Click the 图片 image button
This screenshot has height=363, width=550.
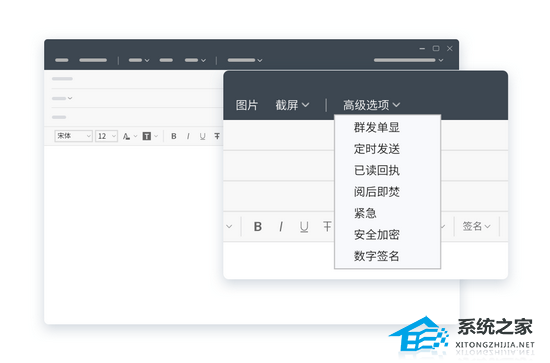pyautogui.click(x=247, y=105)
